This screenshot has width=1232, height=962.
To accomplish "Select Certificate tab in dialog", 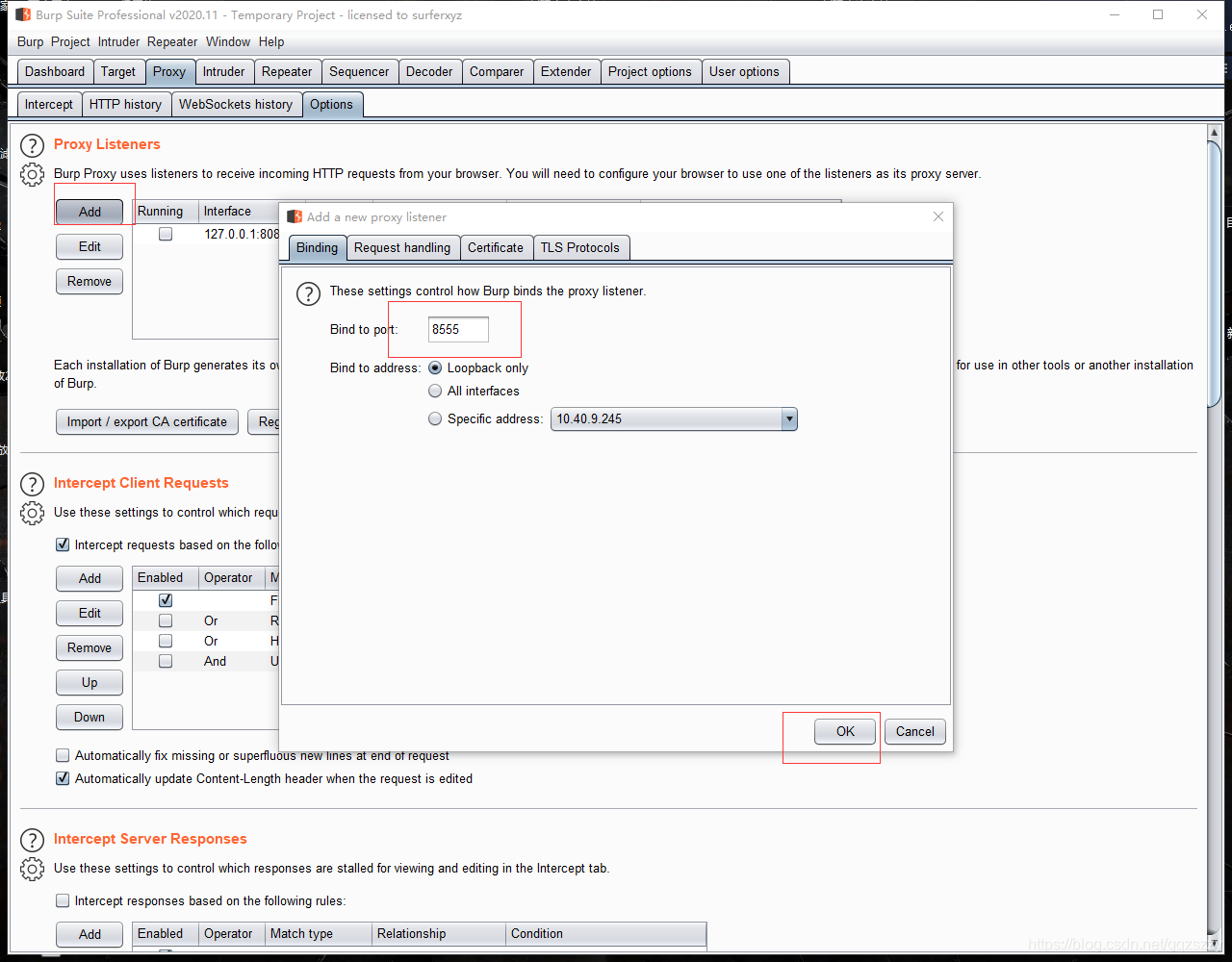I will [x=496, y=247].
